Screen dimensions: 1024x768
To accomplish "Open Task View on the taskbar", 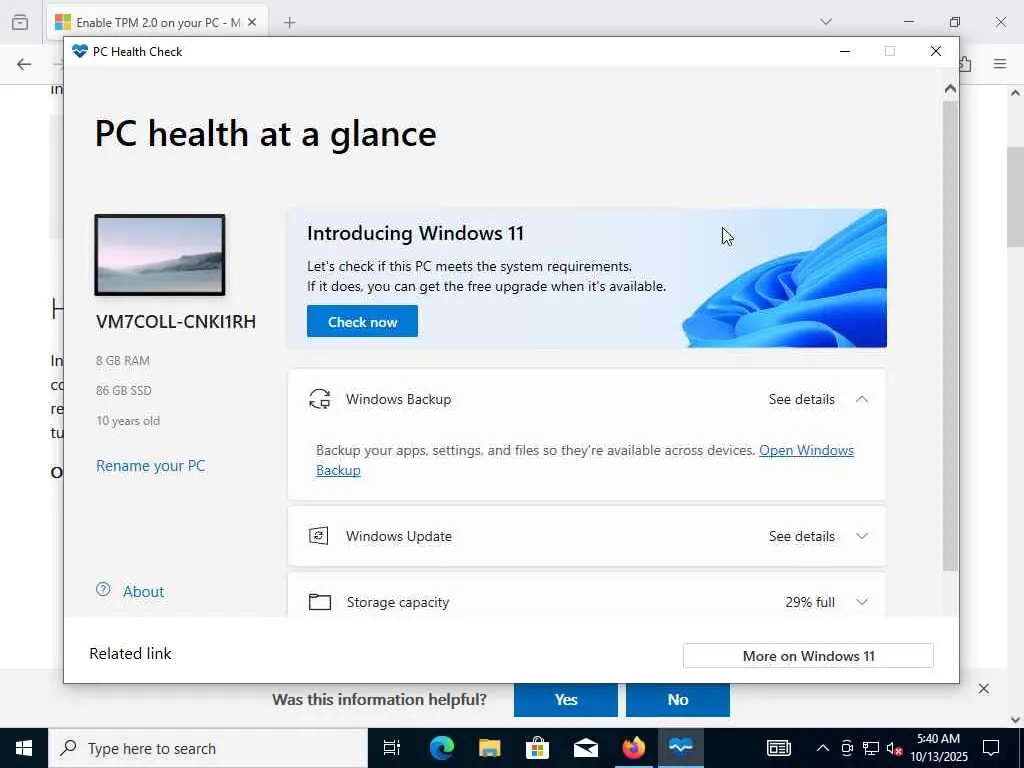I will pos(391,748).
